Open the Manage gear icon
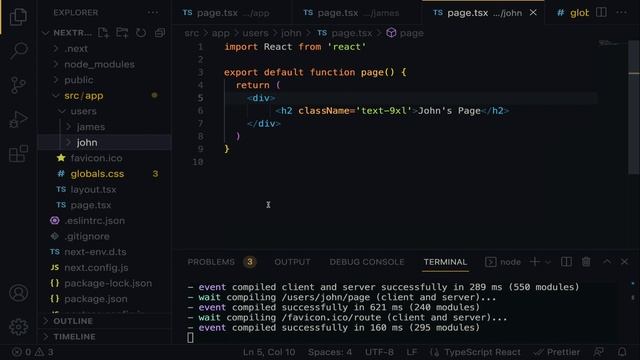The height and width of the screenshot is (360, 640). pos(18,327)
